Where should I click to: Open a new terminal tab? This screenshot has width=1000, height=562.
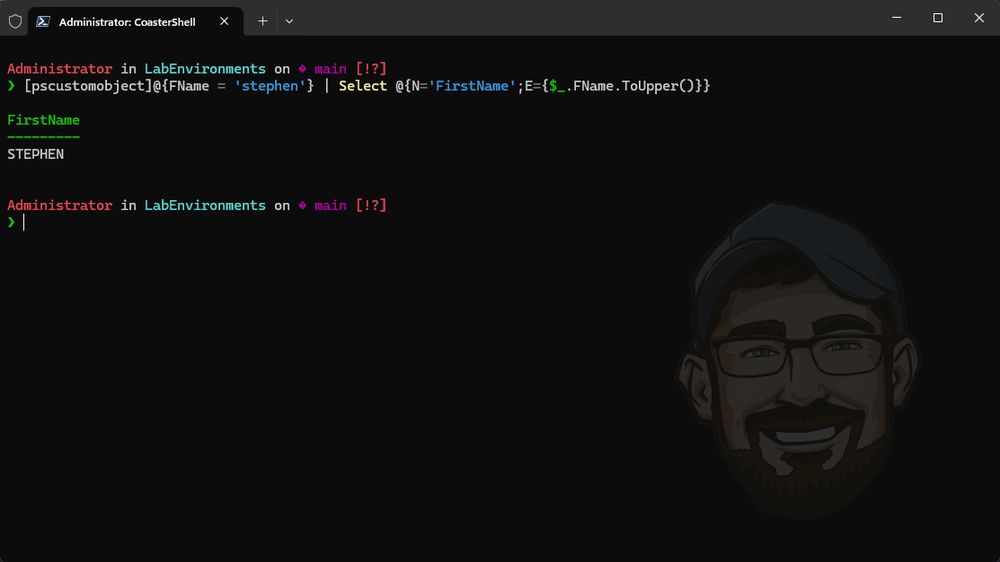coord(262,21)
